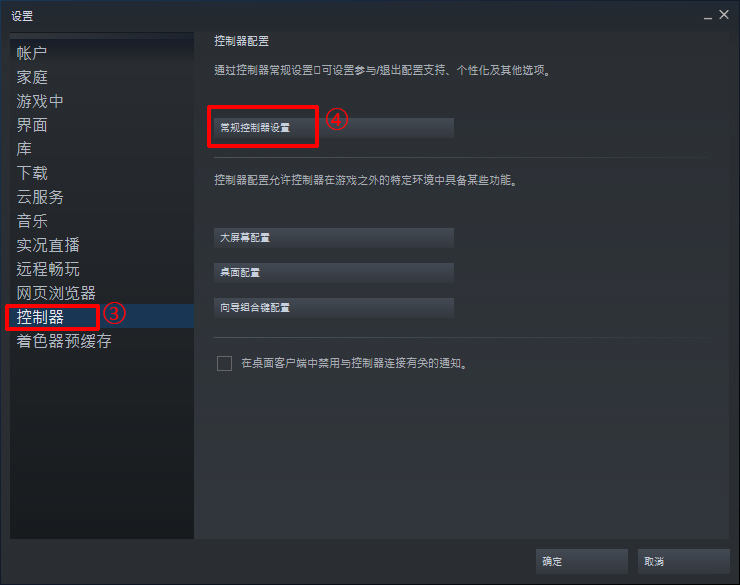Screen dimensions: 740x585
Task: Click the 向导组合键配置 button
Action: 334,308
